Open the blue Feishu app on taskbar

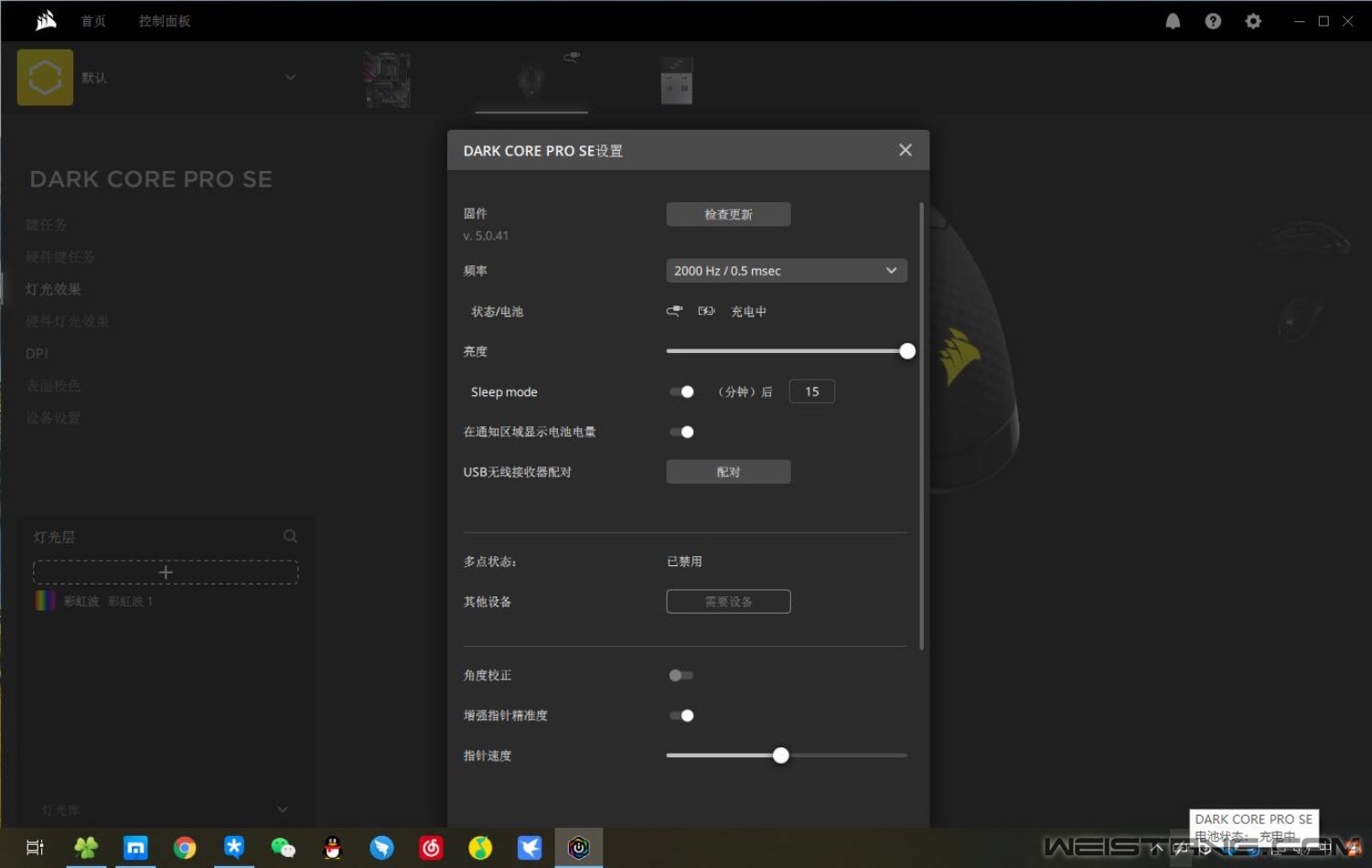(x=530, y=848)
